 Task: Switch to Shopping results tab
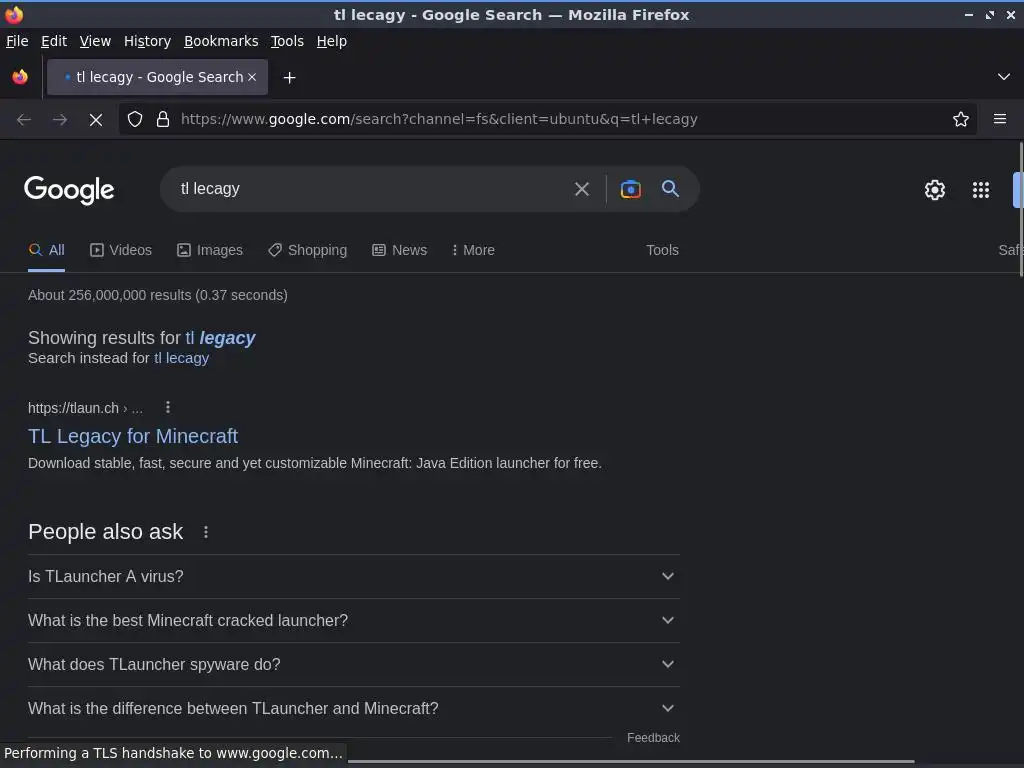[x=308, y=250]
